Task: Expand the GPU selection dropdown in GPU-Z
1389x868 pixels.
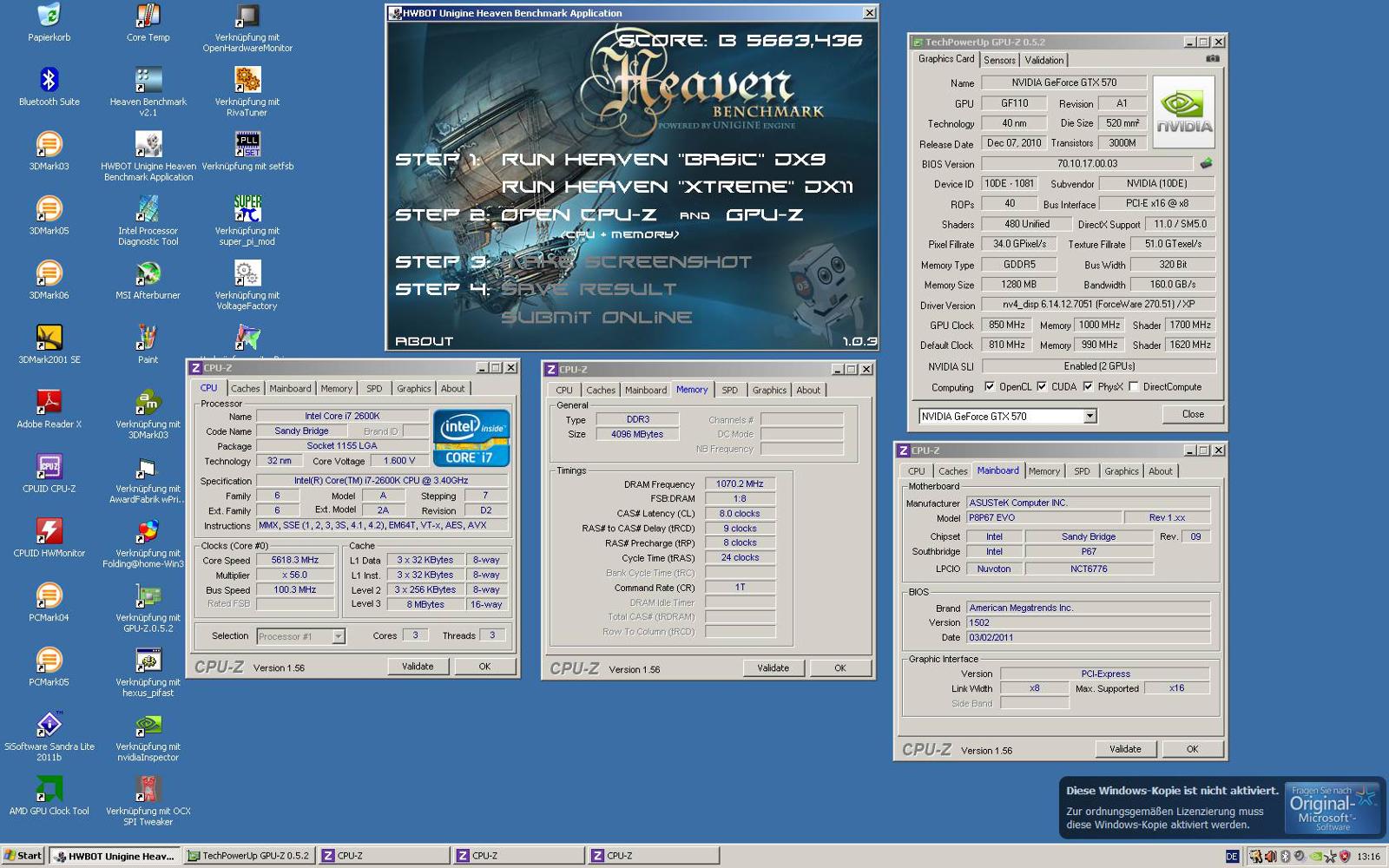Action: pyautogui.click(x=1089, y=417)
